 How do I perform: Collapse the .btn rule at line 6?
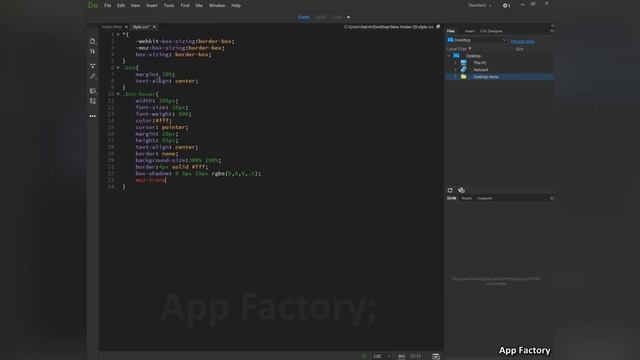click(x=118, y=68)
